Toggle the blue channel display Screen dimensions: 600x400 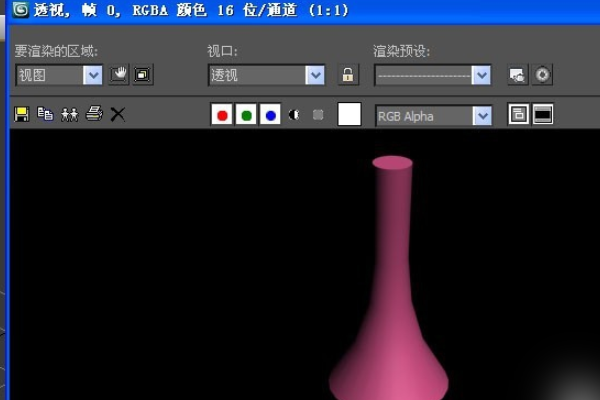coord(270,114)
